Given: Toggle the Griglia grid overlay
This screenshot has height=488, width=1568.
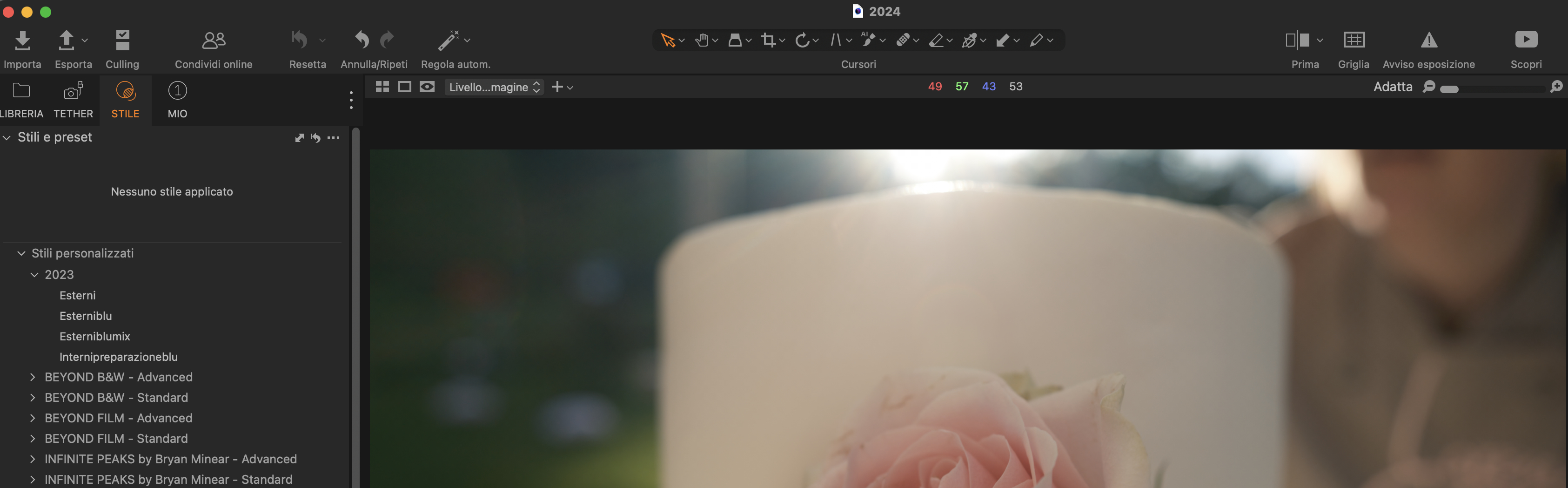Looking at the screenshot, I should tap(1354, 40).
